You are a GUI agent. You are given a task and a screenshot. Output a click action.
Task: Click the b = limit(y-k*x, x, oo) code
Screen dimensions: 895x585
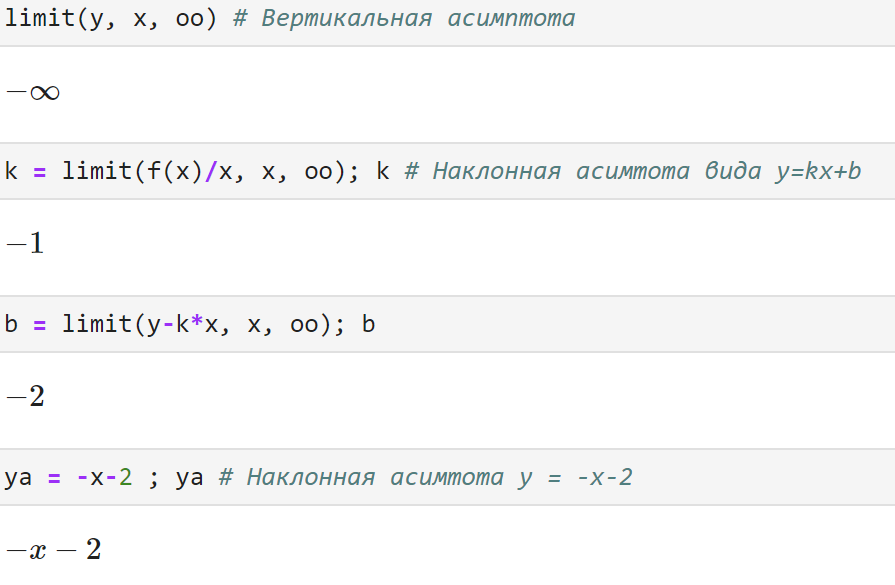175,324
